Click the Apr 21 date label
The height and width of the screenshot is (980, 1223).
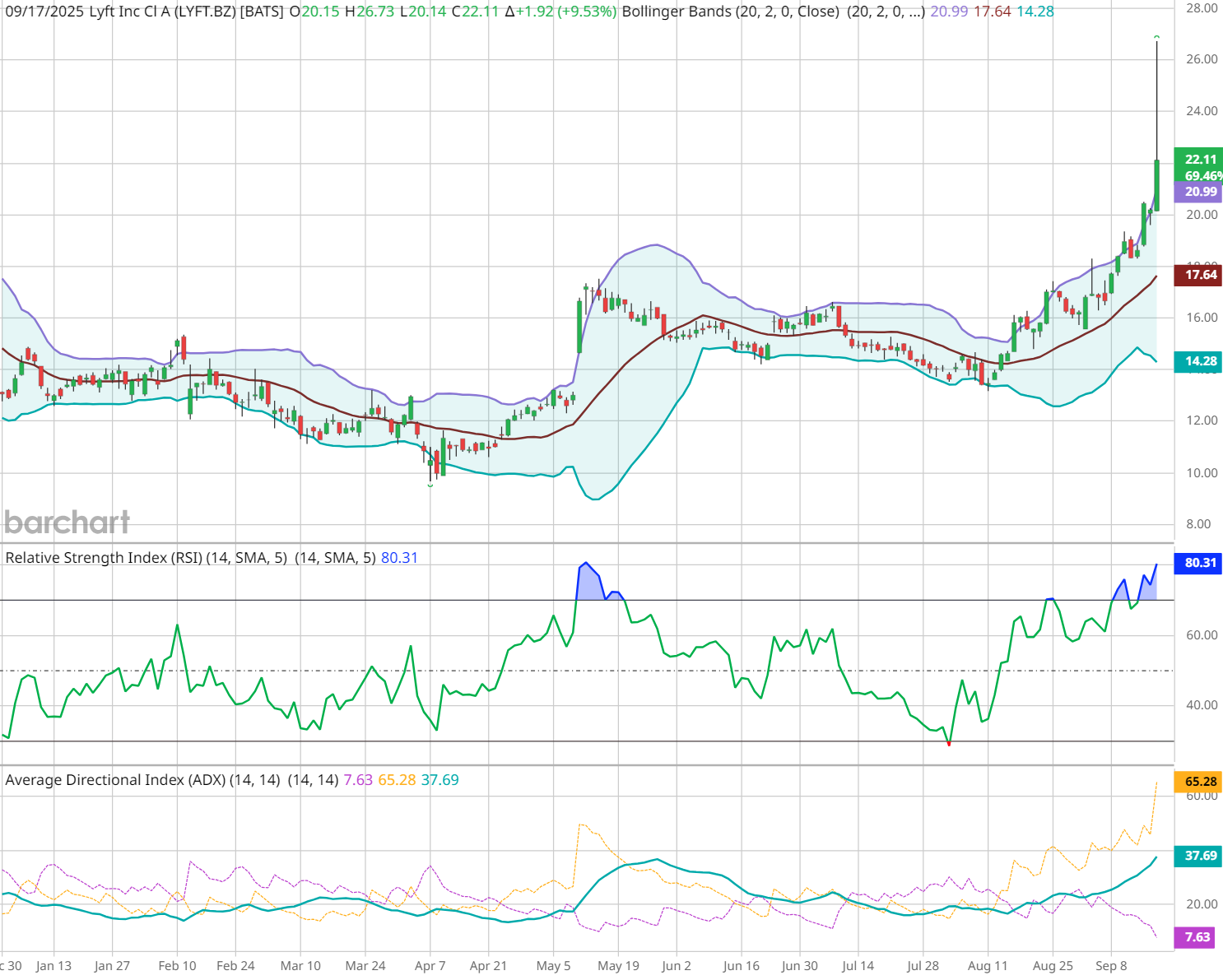488,966
